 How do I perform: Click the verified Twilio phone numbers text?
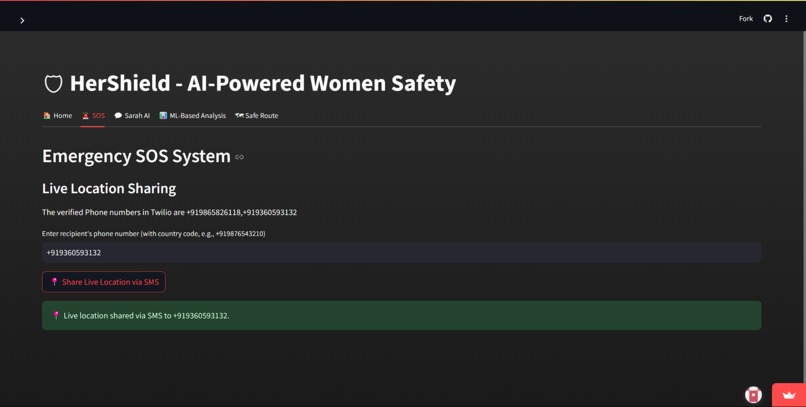(x=170, y=212)
